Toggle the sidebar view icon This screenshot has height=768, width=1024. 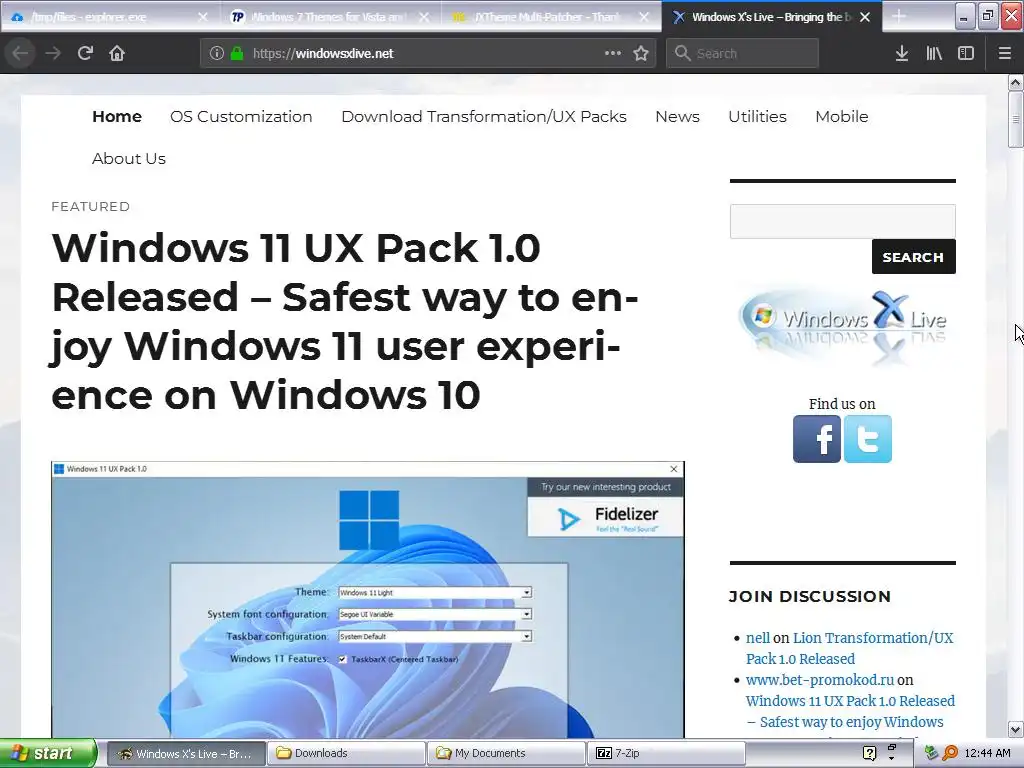966,53
